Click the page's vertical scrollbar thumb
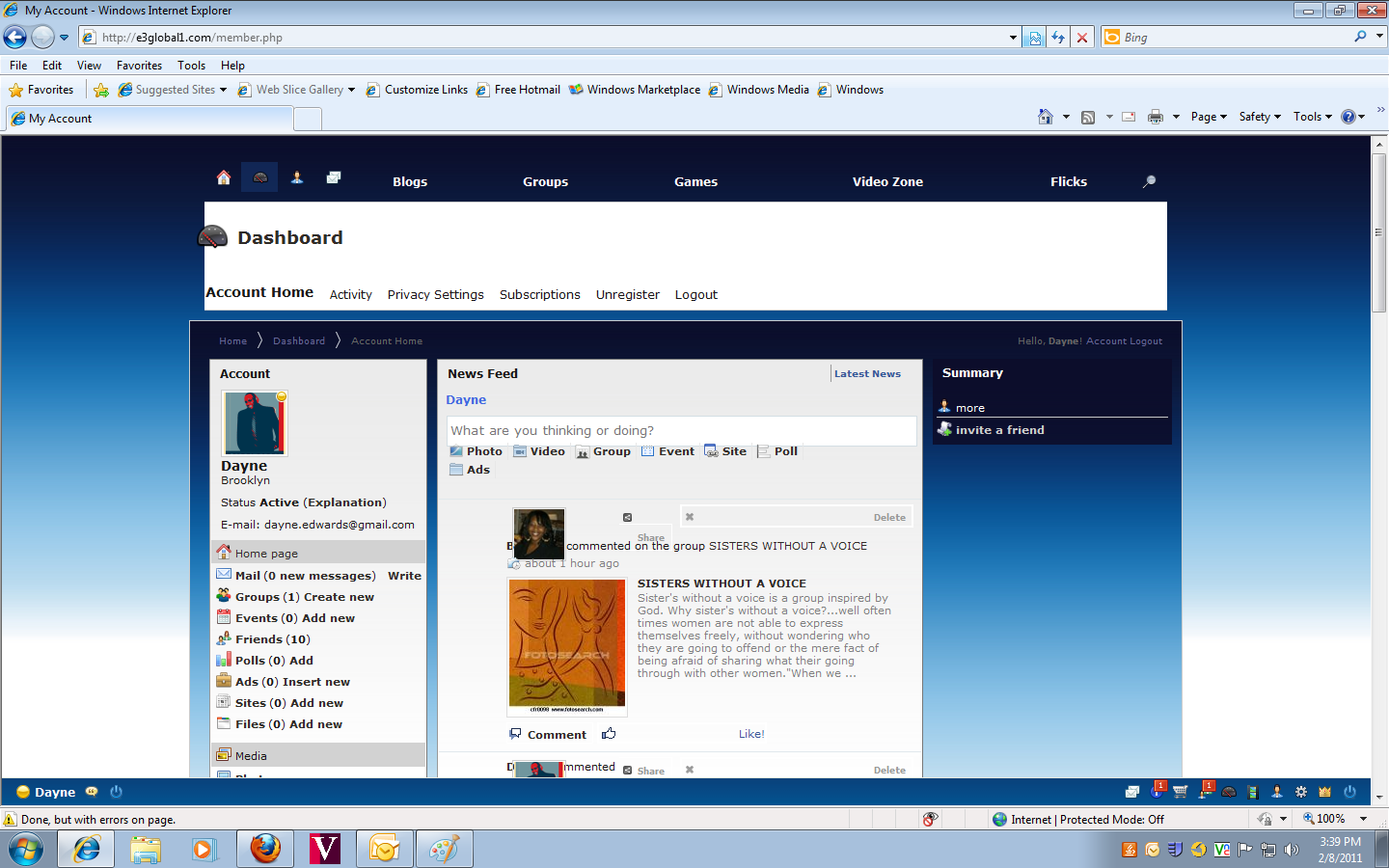1389x868 pixels. click(x=1378, y=231)
